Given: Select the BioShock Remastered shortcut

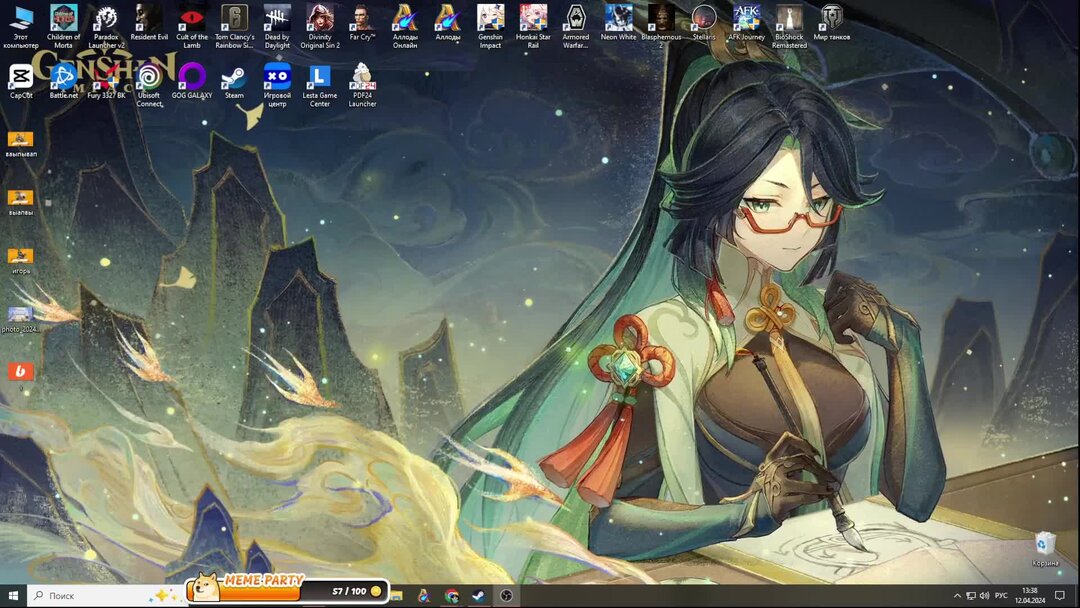Looking at the screenshot, I should [x=789, y=26].
